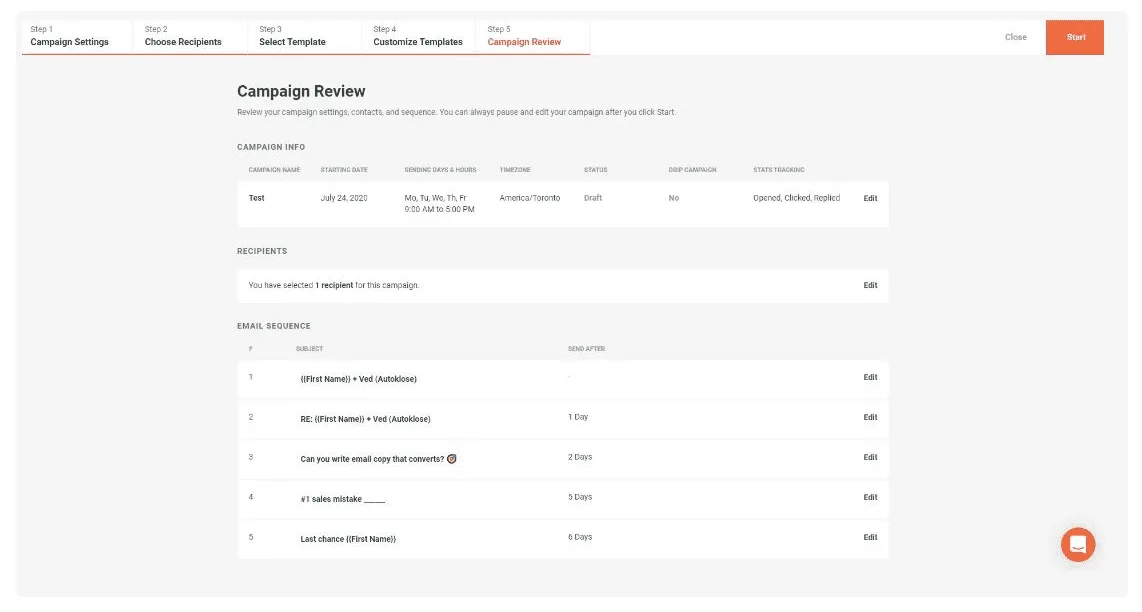Edit the '#1 sales mistake' email
Viewport: 1142px width, 612px height.
click(869, 497)
